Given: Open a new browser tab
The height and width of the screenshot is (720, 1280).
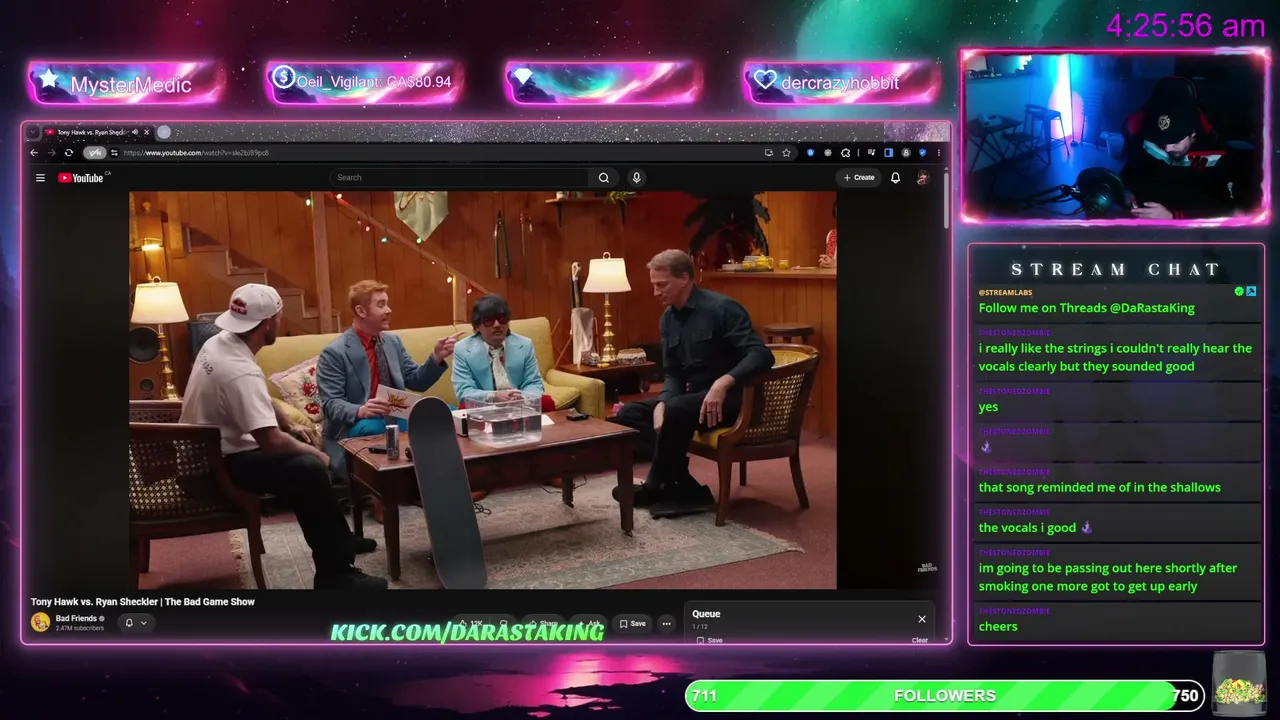Looking at the screenshot, I should point(164,132).
